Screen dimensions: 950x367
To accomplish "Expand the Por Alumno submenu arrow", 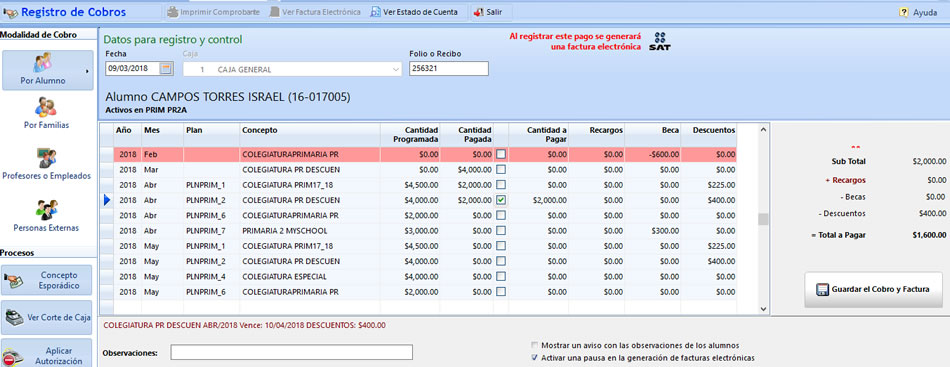I will tap(87, 71).
